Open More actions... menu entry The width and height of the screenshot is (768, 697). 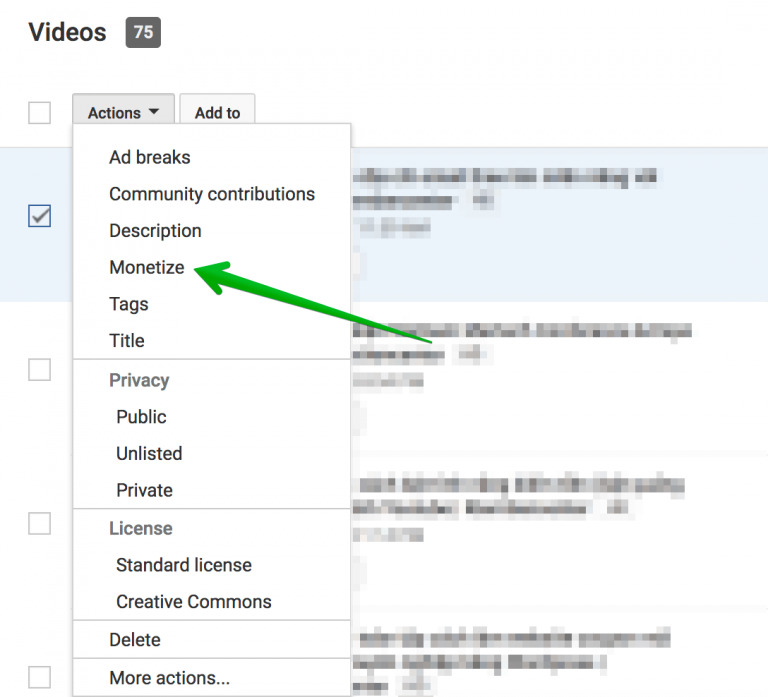pyautogui.click(x=169, y=678)
